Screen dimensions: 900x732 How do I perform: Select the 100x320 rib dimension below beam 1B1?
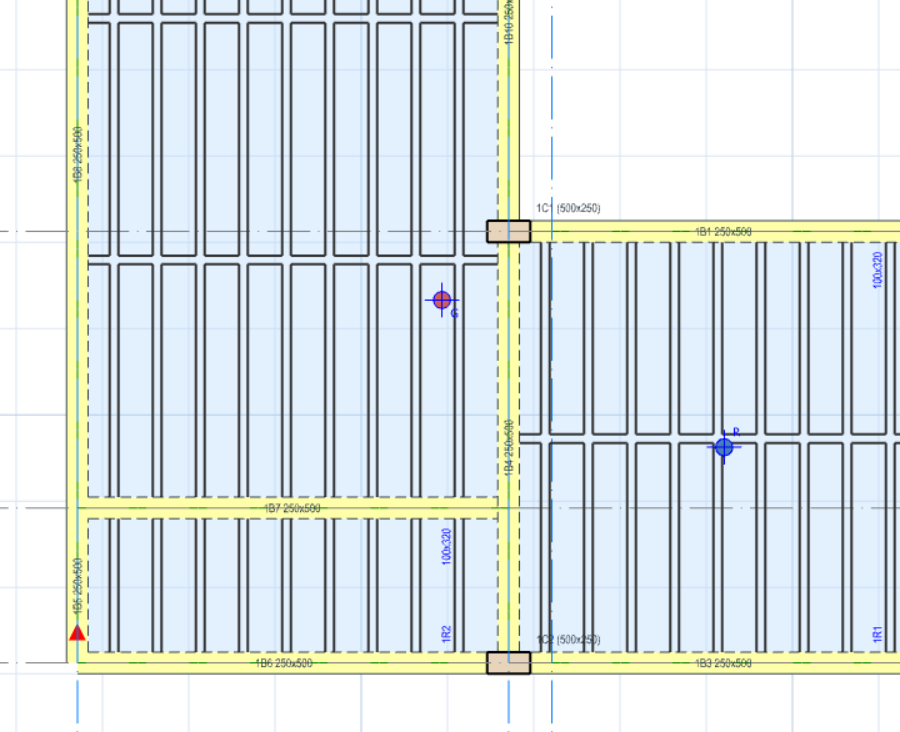pyautogui.click(x=878, y=270)
